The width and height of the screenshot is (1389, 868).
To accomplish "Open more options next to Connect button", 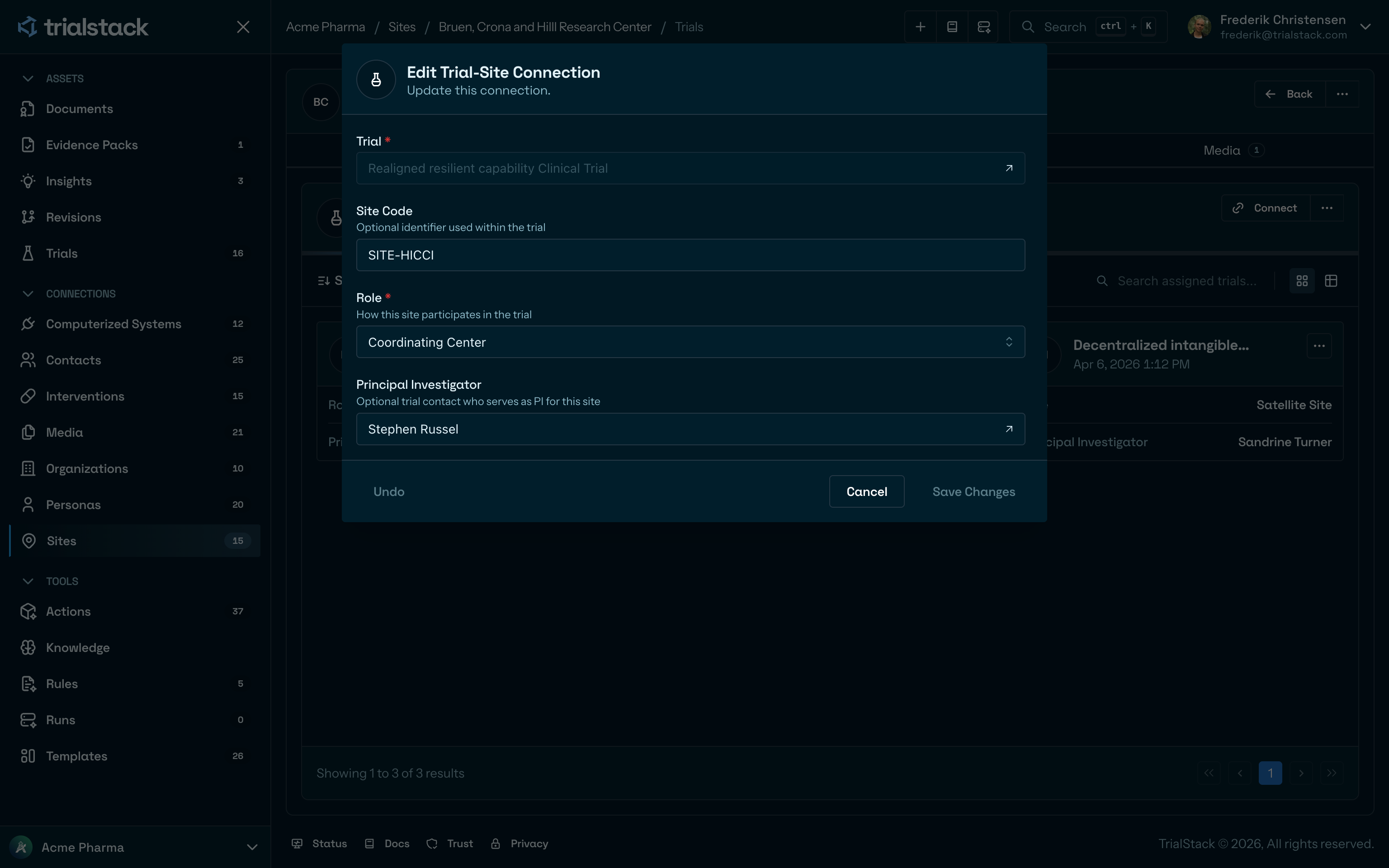I will point(1327,208).
